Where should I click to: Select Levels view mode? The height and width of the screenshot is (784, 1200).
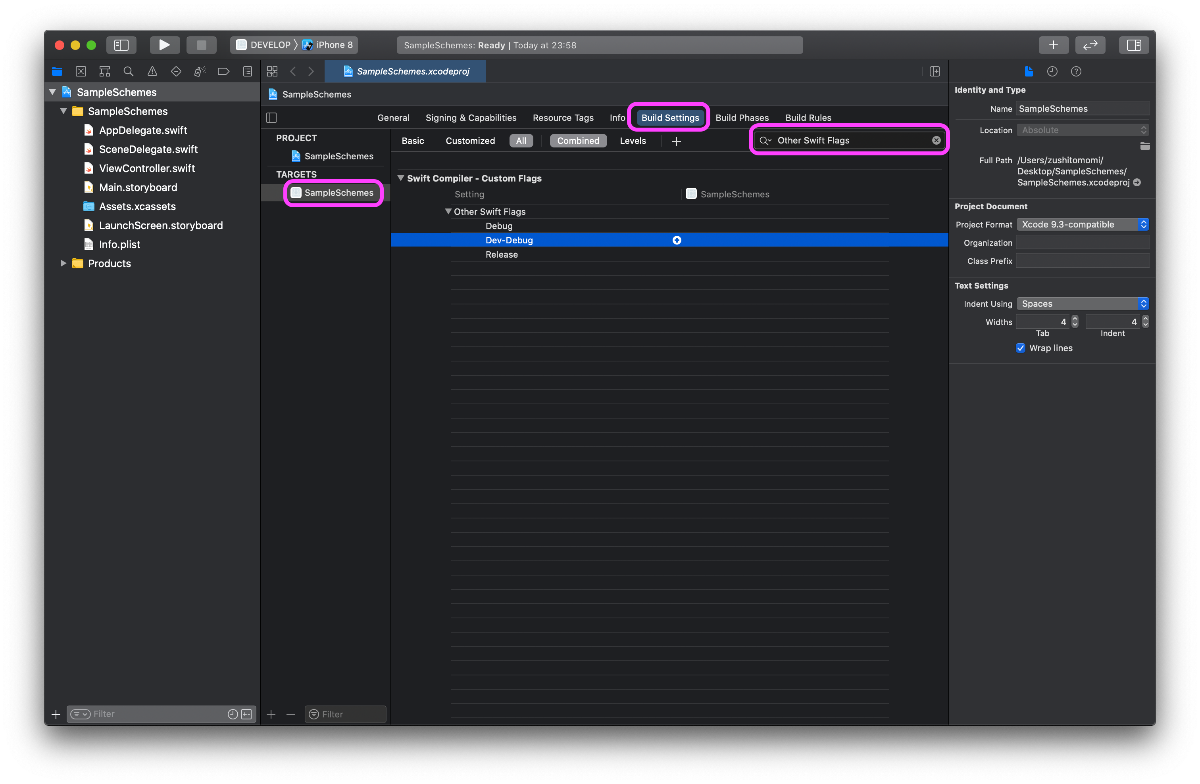[x=633, y=141]
